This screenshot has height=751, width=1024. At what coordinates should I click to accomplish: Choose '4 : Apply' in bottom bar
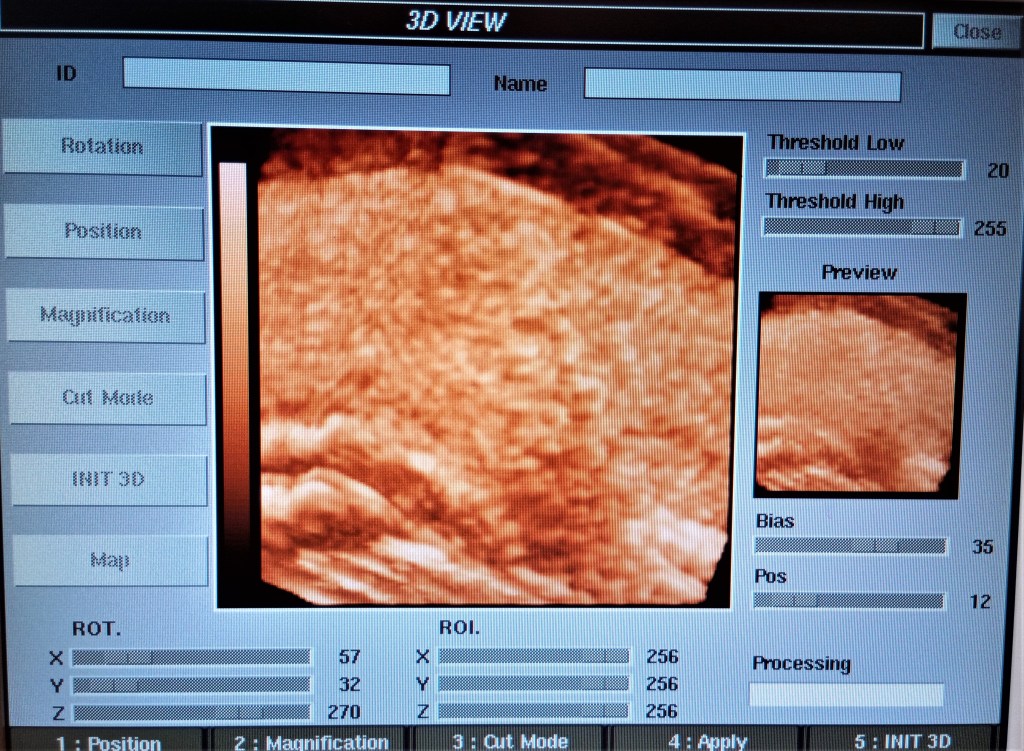pyautogui.click(x=708, y=741)
